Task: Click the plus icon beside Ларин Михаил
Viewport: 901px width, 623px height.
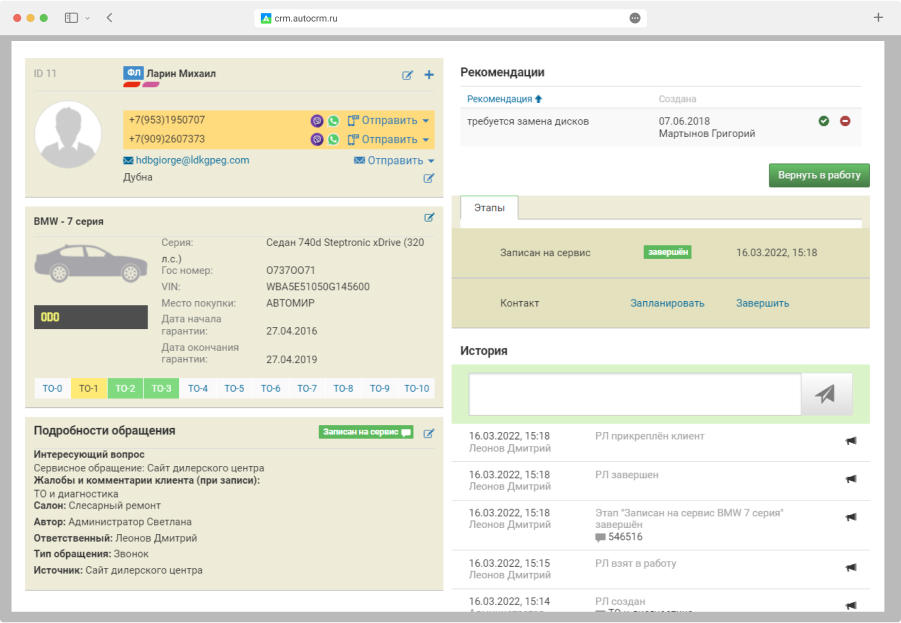Action: (x=429, y=75)
